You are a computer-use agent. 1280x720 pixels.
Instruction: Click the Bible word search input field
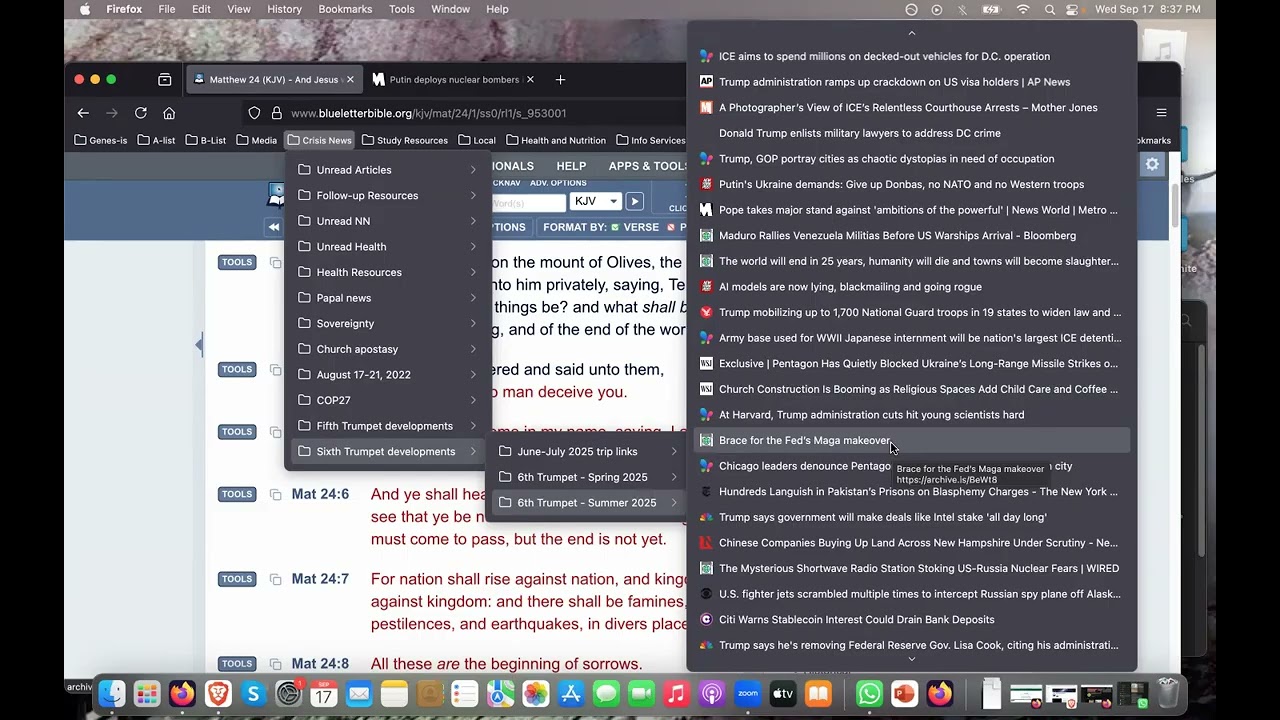pyautogui.click(x=528, y=202)
